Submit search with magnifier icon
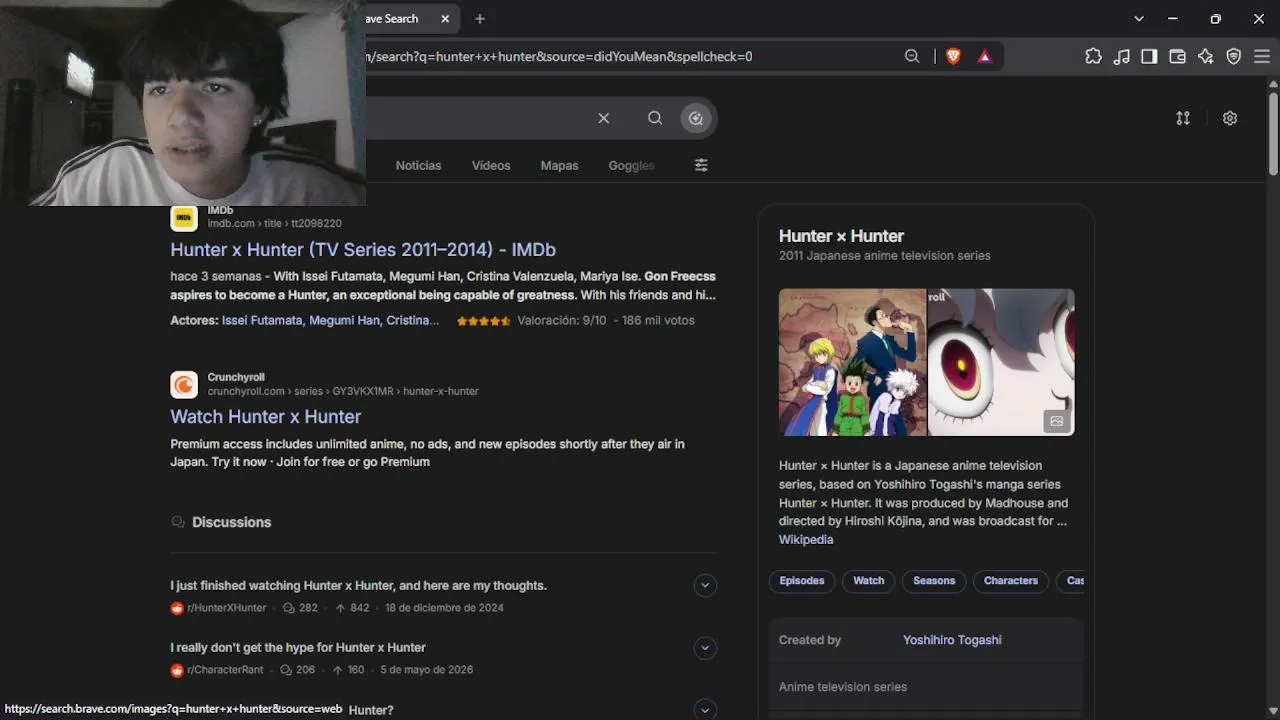Screen dimensions: 1280x720 pyautogui.click(x=655, y=118)
